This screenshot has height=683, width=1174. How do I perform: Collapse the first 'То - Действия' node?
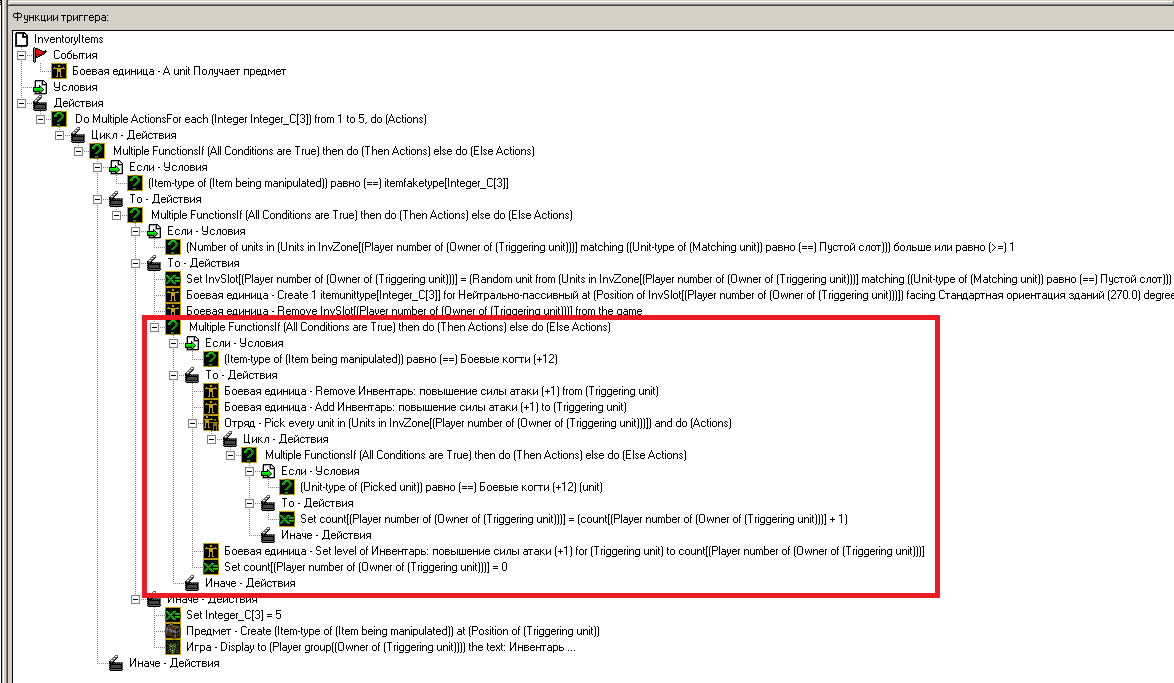[97, 199]
